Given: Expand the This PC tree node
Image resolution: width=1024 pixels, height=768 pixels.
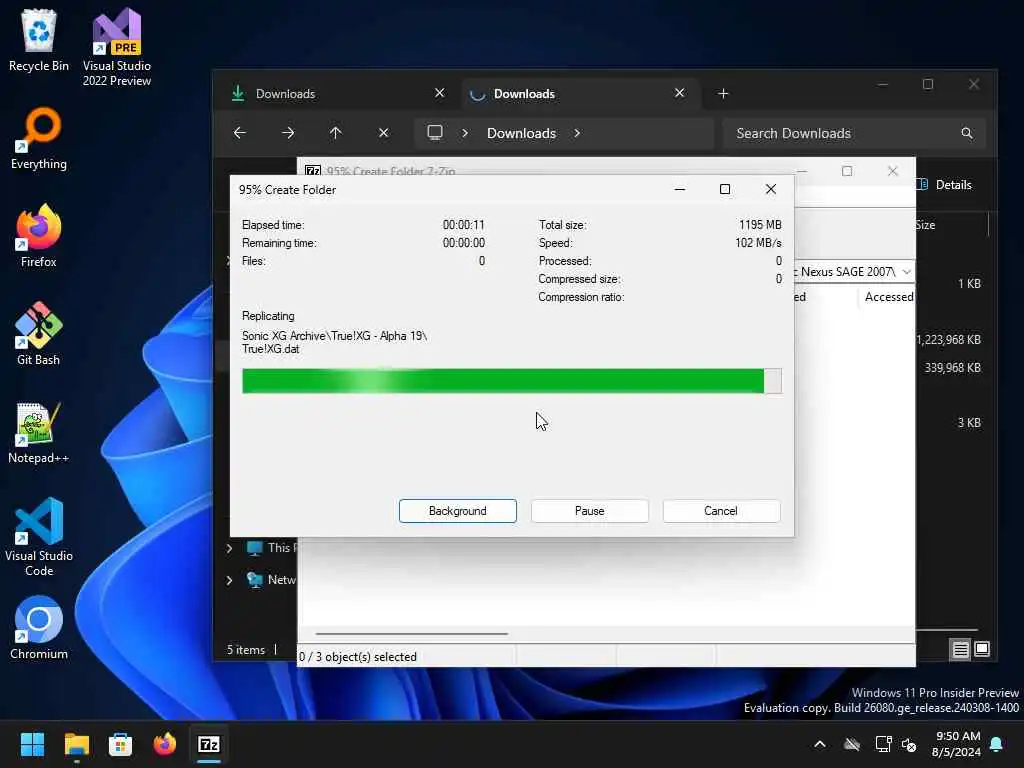Looking at the screenshot, I should pos(229,548).
